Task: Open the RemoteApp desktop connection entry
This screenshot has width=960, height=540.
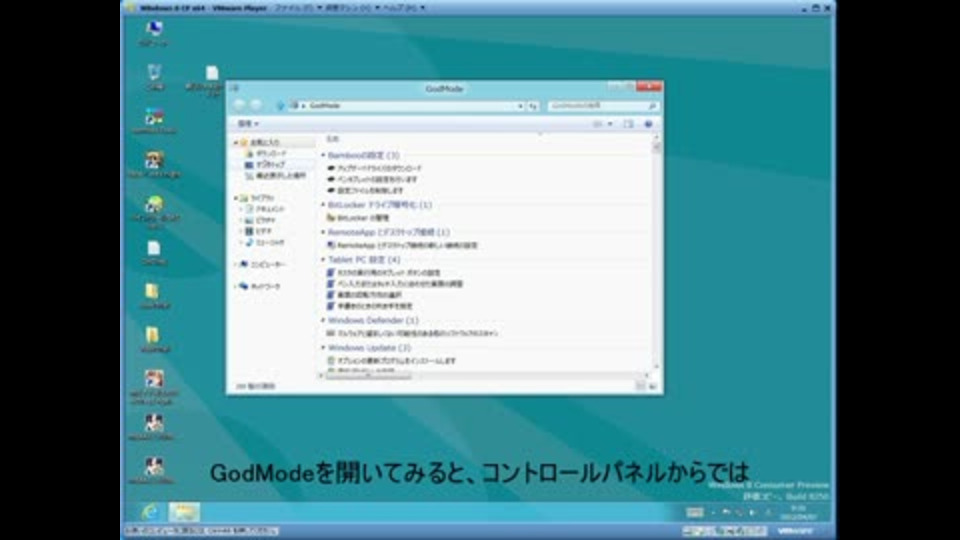Action: click(x=402, y=245)
